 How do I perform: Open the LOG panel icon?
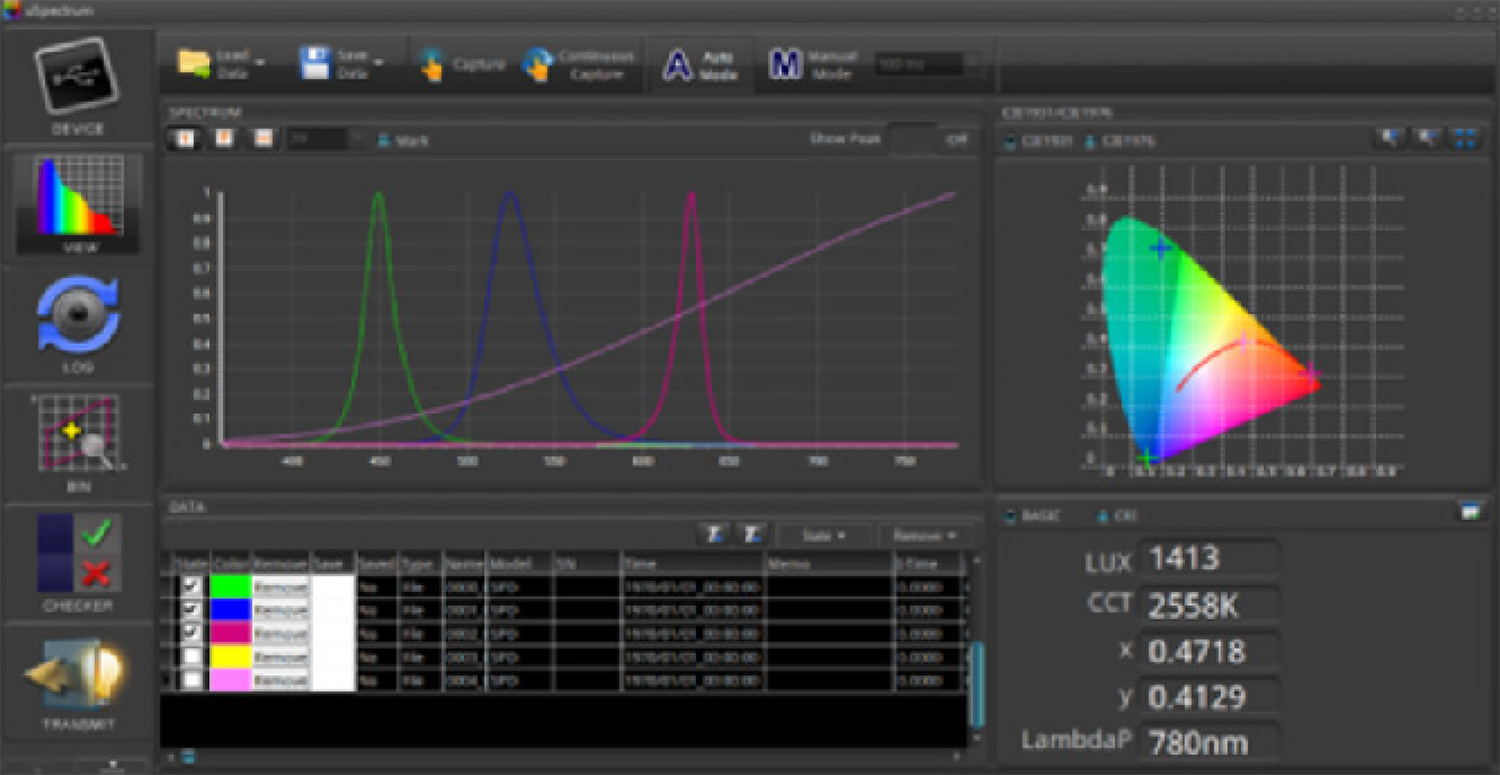(77, 319)
